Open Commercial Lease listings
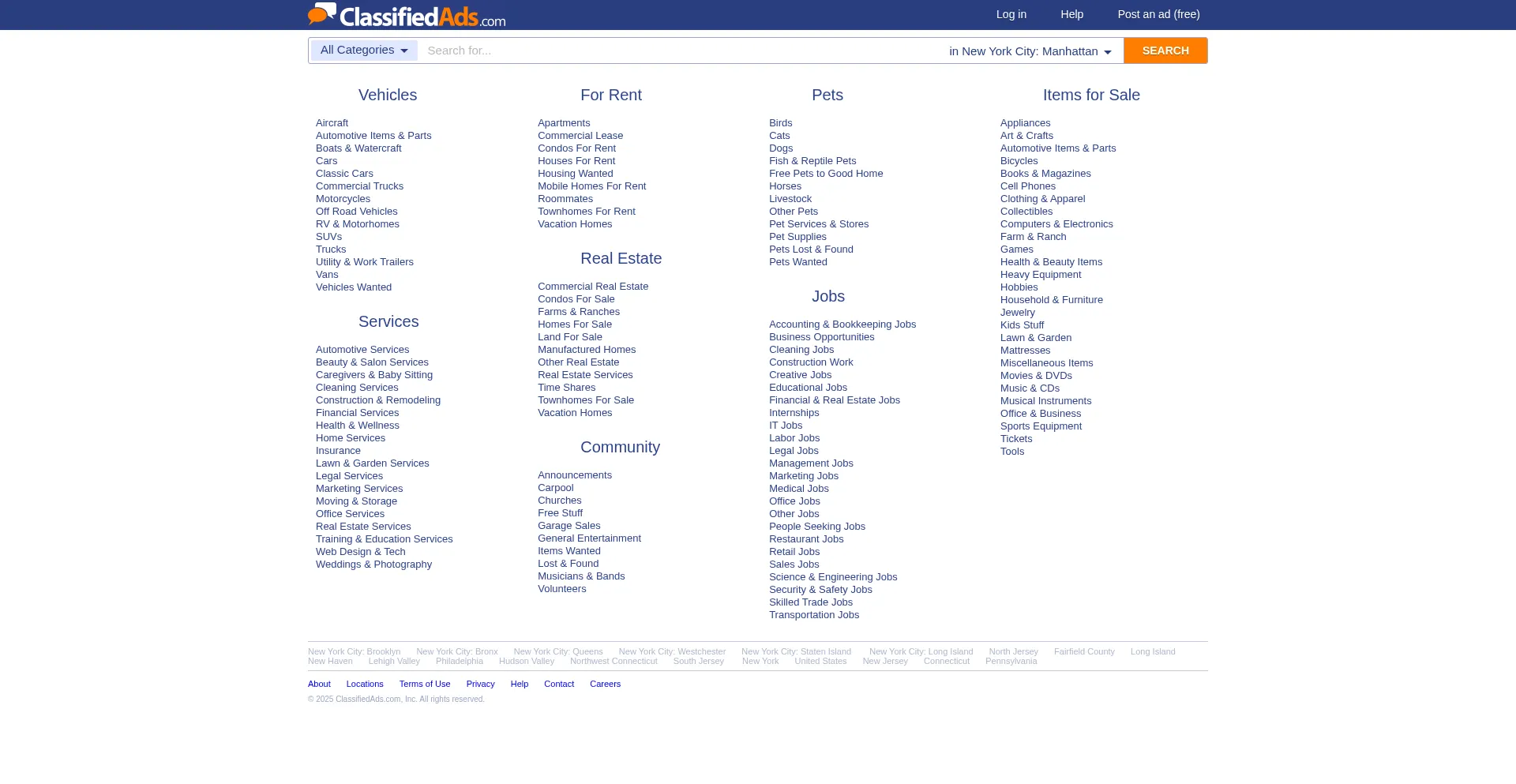The image size is (1516, 784). 580,136
